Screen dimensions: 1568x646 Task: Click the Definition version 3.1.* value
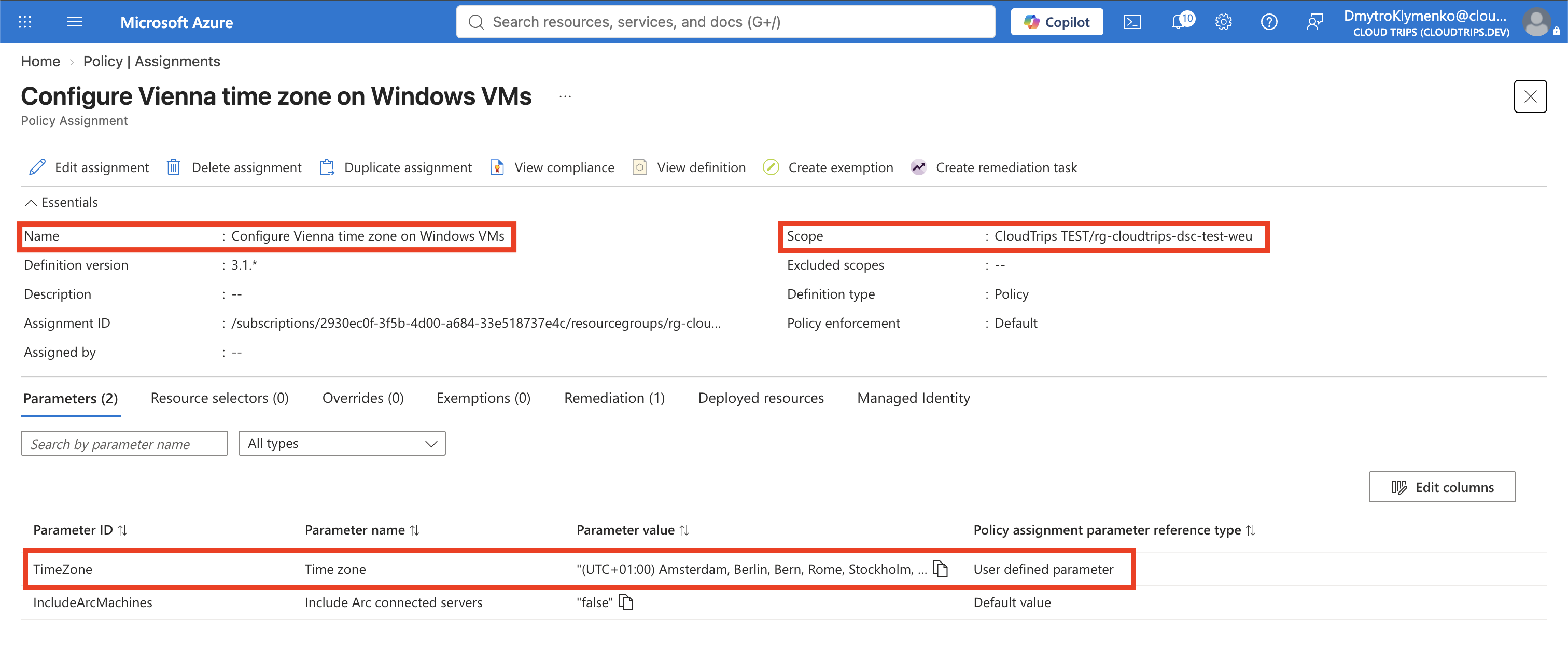pyautogui.click(x=244, y=265)
